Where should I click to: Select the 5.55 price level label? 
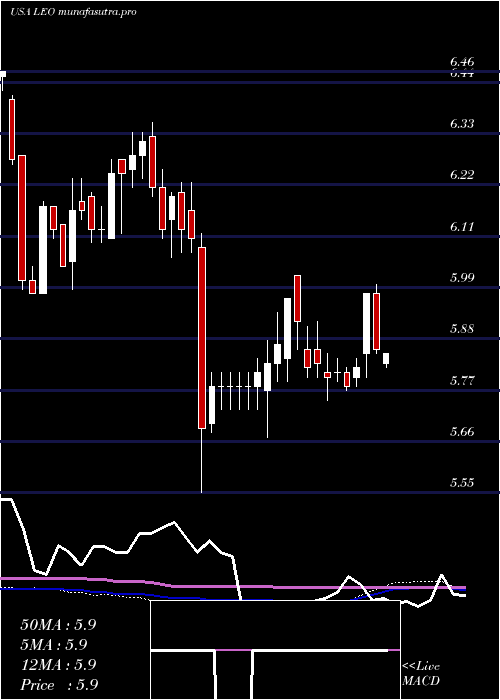tap(462, 483)
